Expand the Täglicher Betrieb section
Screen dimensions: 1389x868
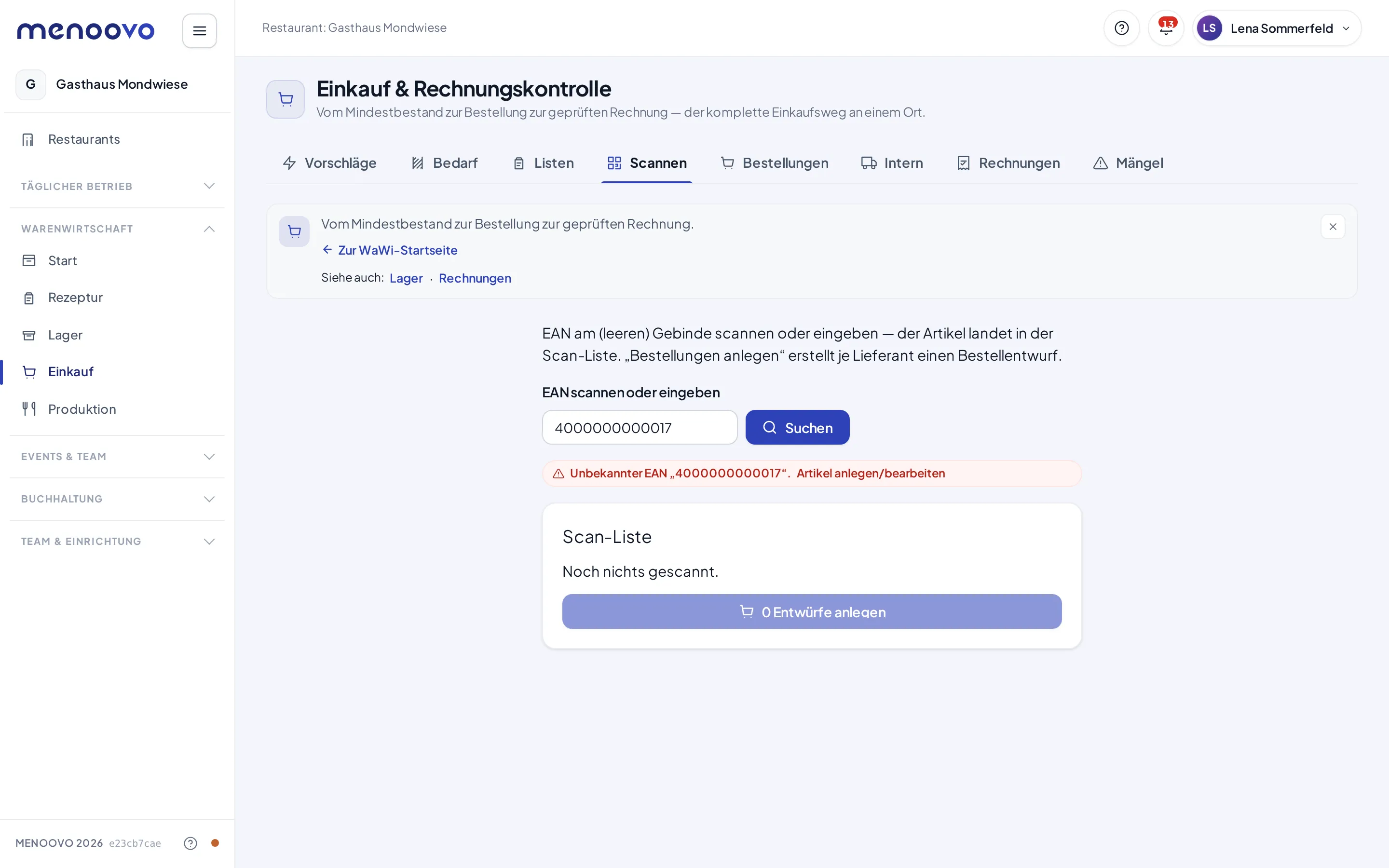(117, 186)
